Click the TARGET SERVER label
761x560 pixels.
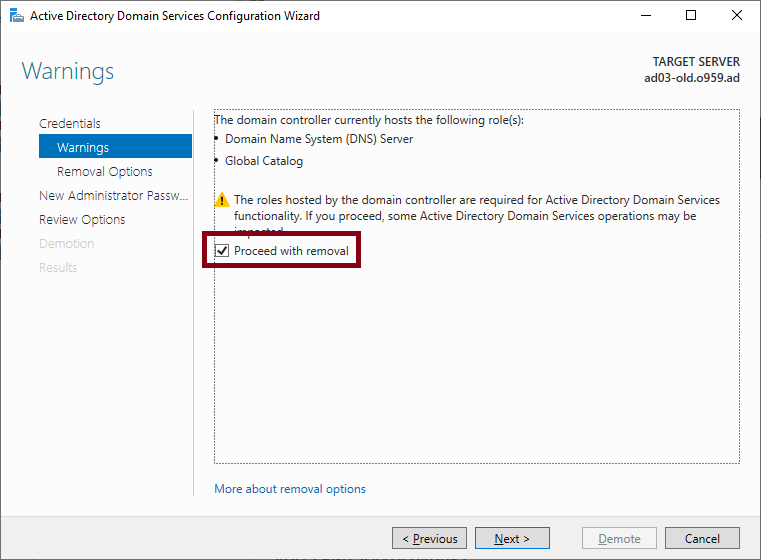click(x=696, y=62)
